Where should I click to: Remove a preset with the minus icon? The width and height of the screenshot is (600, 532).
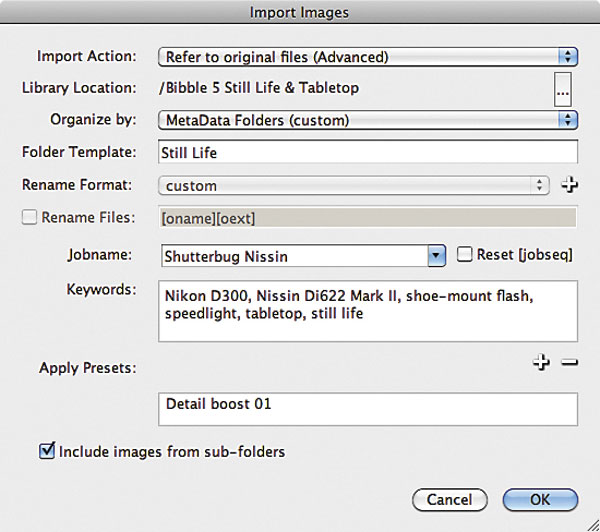(569, 362)
